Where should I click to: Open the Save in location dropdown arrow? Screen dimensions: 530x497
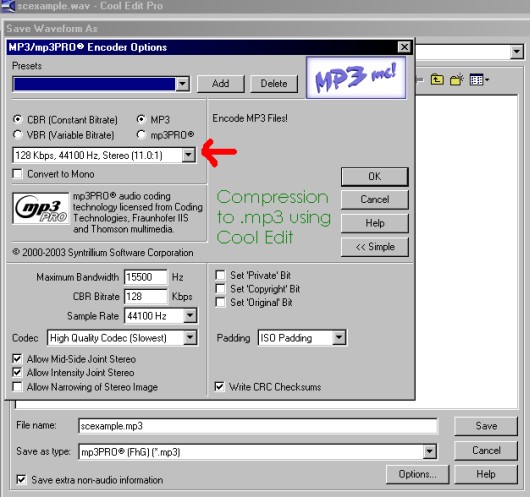point(517,52)
